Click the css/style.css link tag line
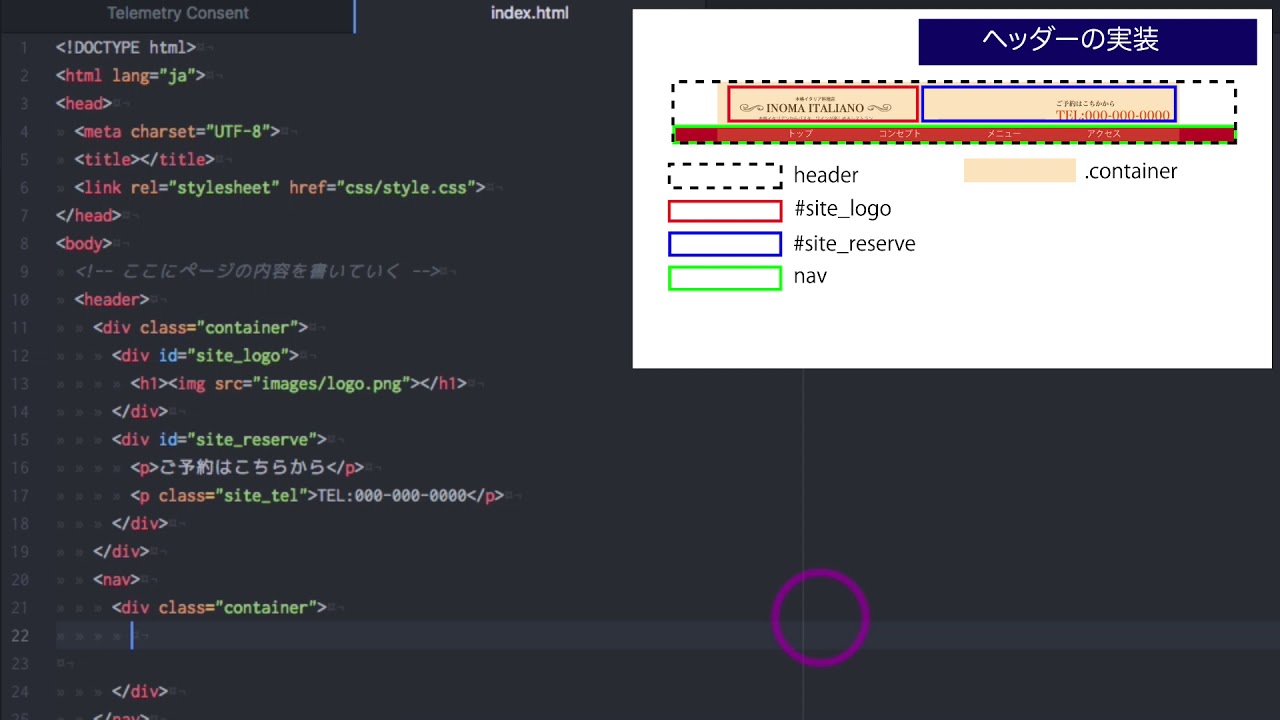This screenshot has width=1280, height=720. click(280, 187)
